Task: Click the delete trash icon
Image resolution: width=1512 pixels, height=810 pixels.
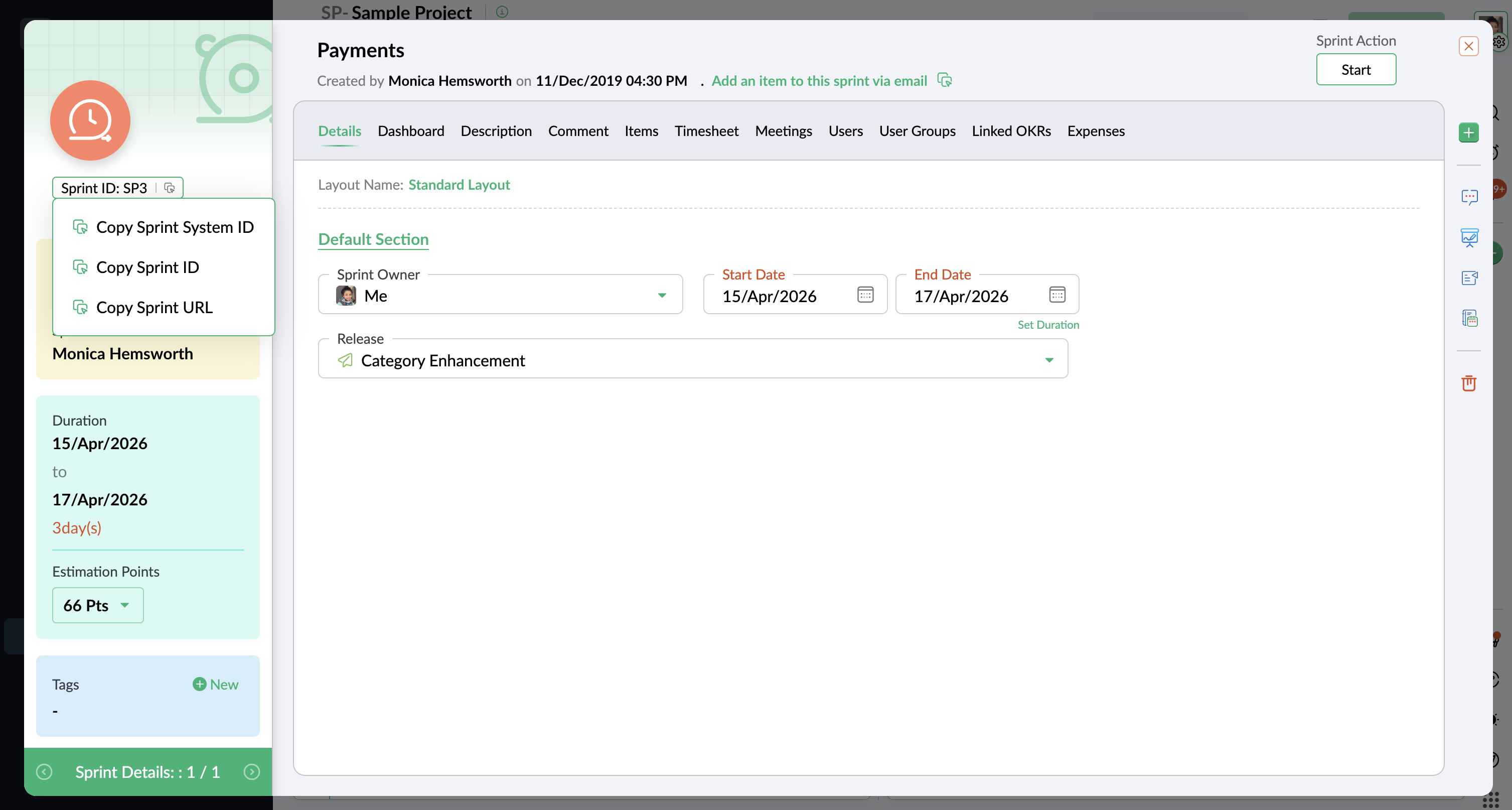Action: click(1468, 383)
